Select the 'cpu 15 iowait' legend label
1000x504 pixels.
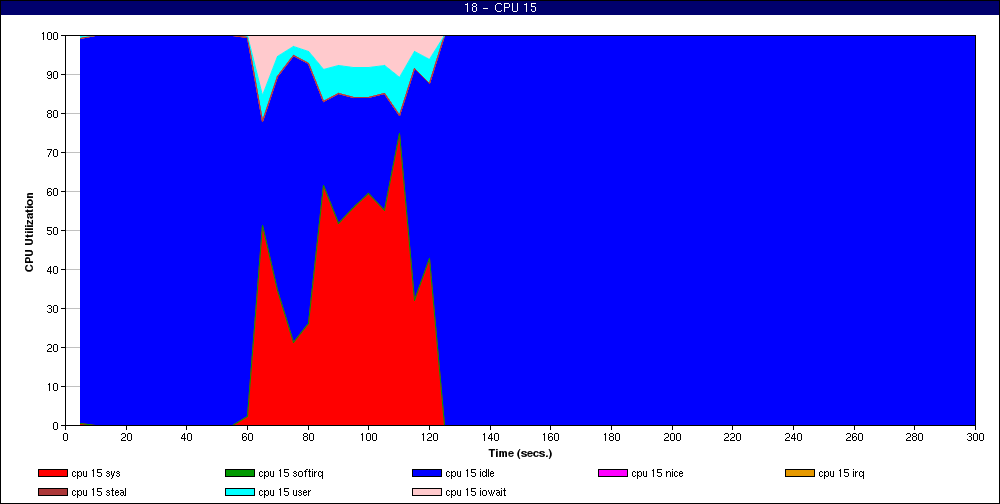476,493
